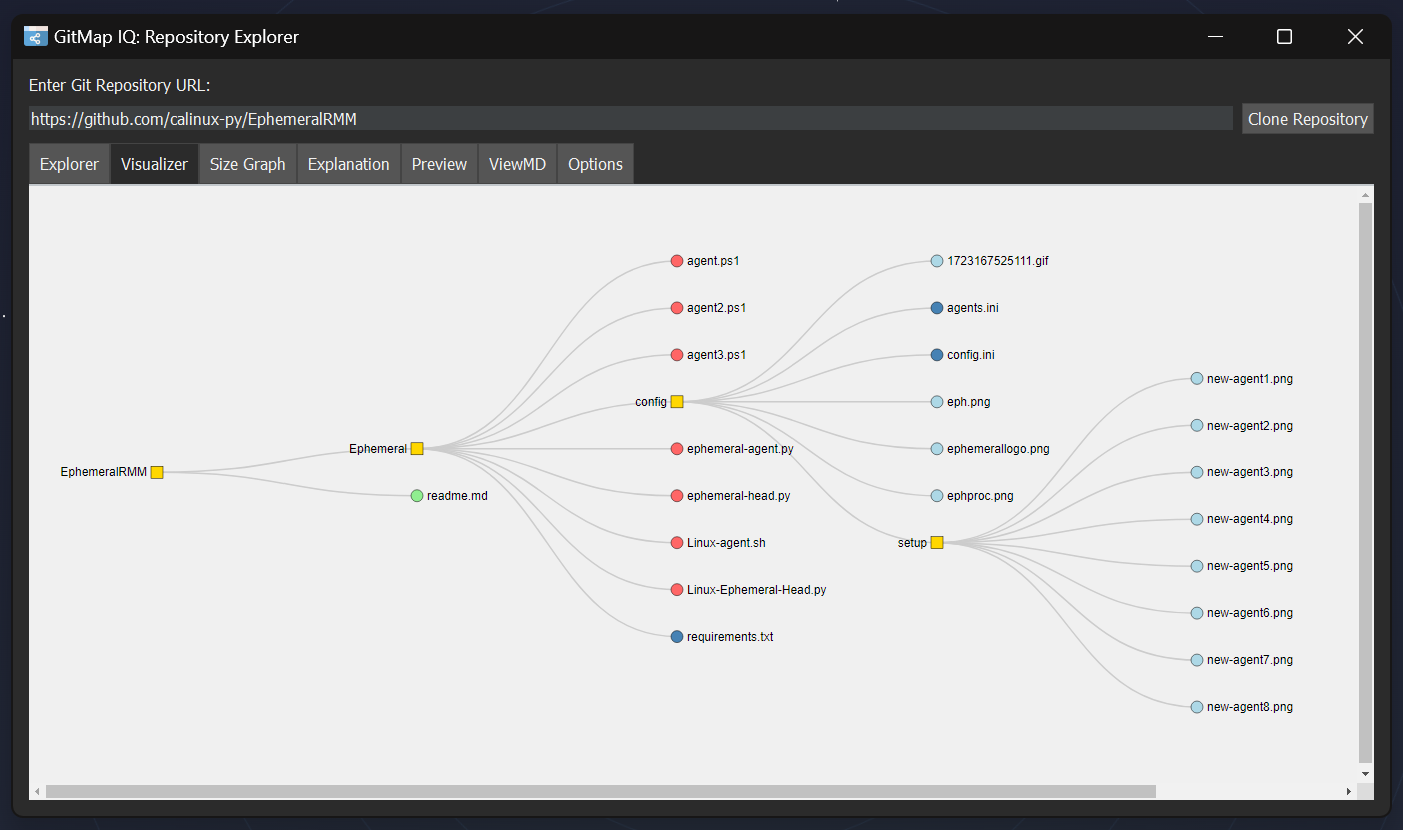Image resolution: width=1403 pixels, height=830 pixels.
Task: Select the new-agent3.png node circle
Action: point(1197,472)
